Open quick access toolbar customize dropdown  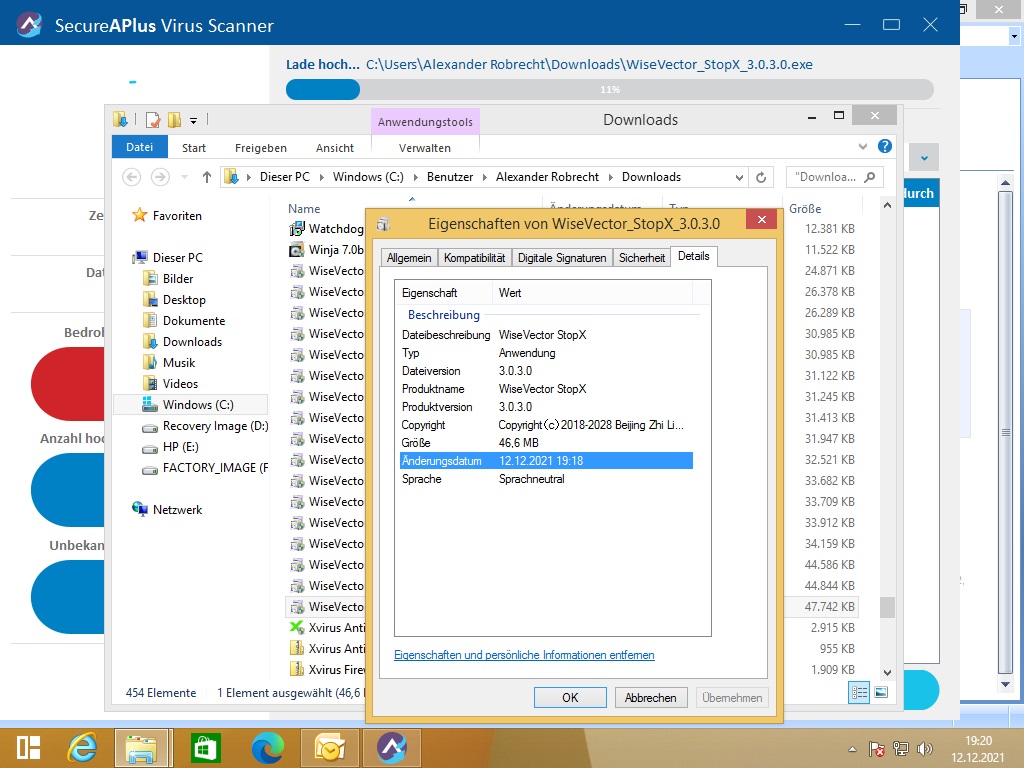point(193,120)
